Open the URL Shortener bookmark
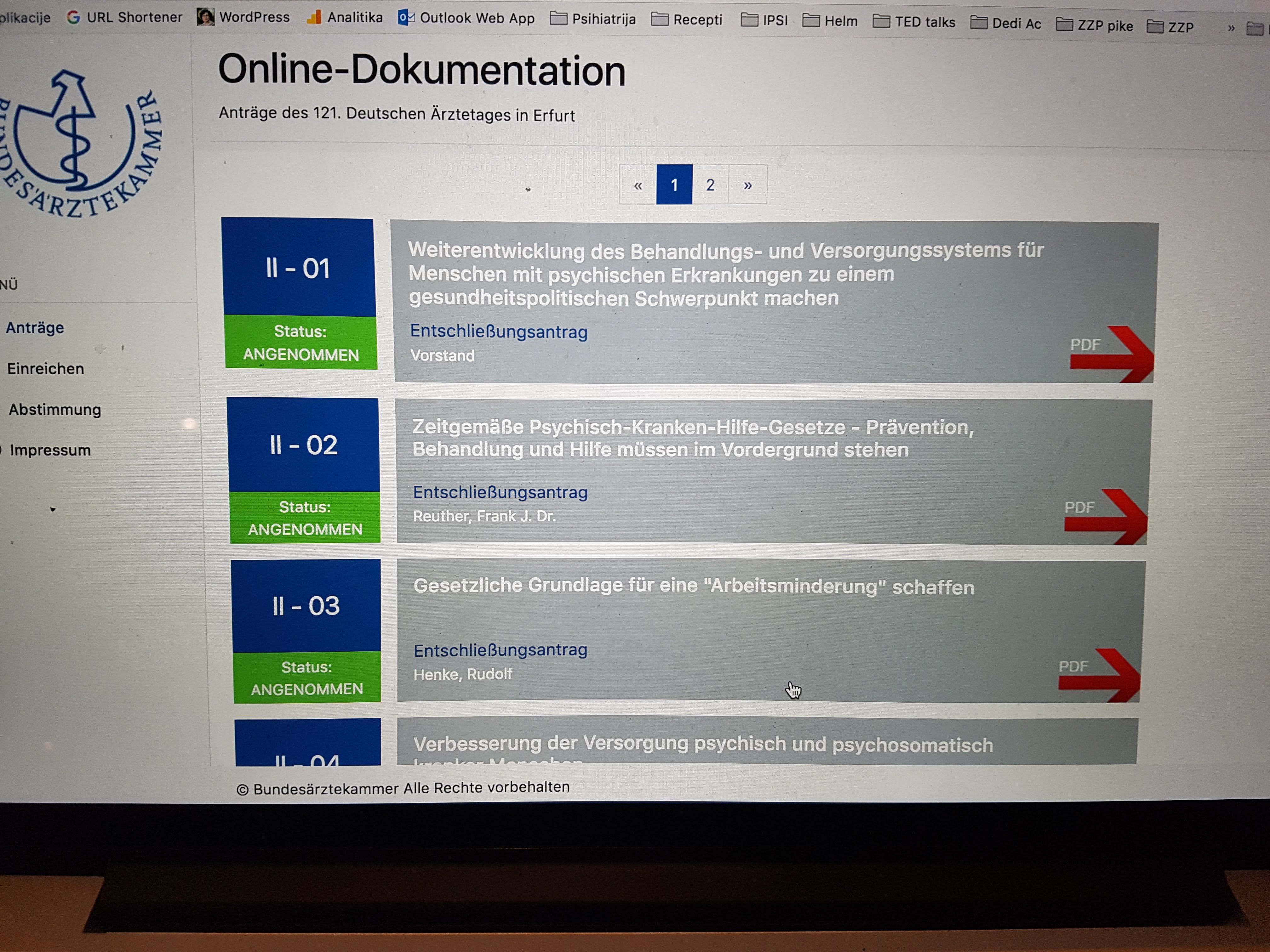The image size is (1270, 952). [x=125, y=17]
